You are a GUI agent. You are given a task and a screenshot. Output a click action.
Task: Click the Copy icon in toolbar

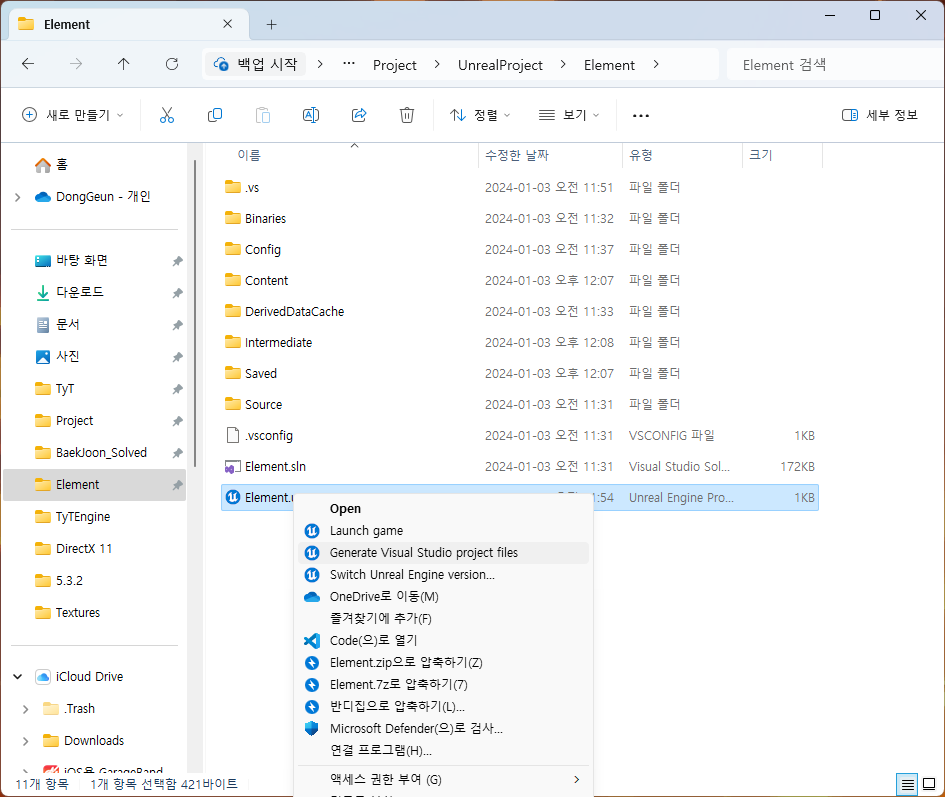click(215, 115)
